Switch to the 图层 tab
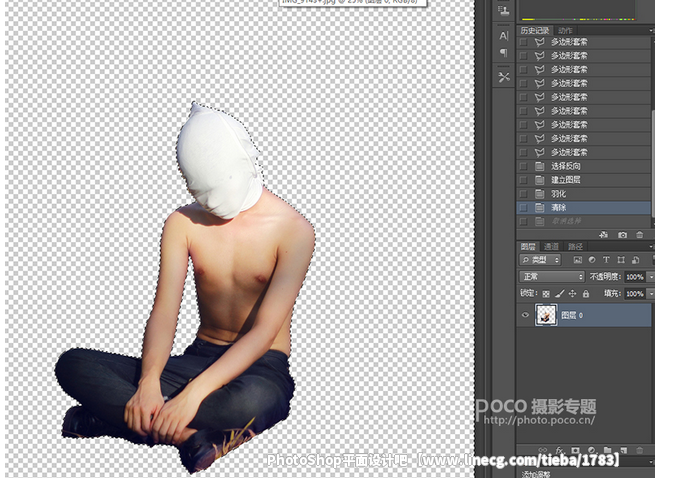Screen dimensions: 675x479 (528, 247)
